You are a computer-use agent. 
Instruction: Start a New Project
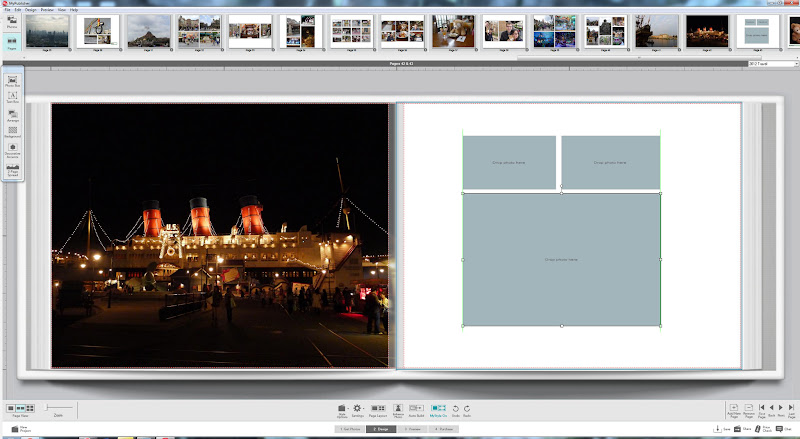click(x=19, y=429)
